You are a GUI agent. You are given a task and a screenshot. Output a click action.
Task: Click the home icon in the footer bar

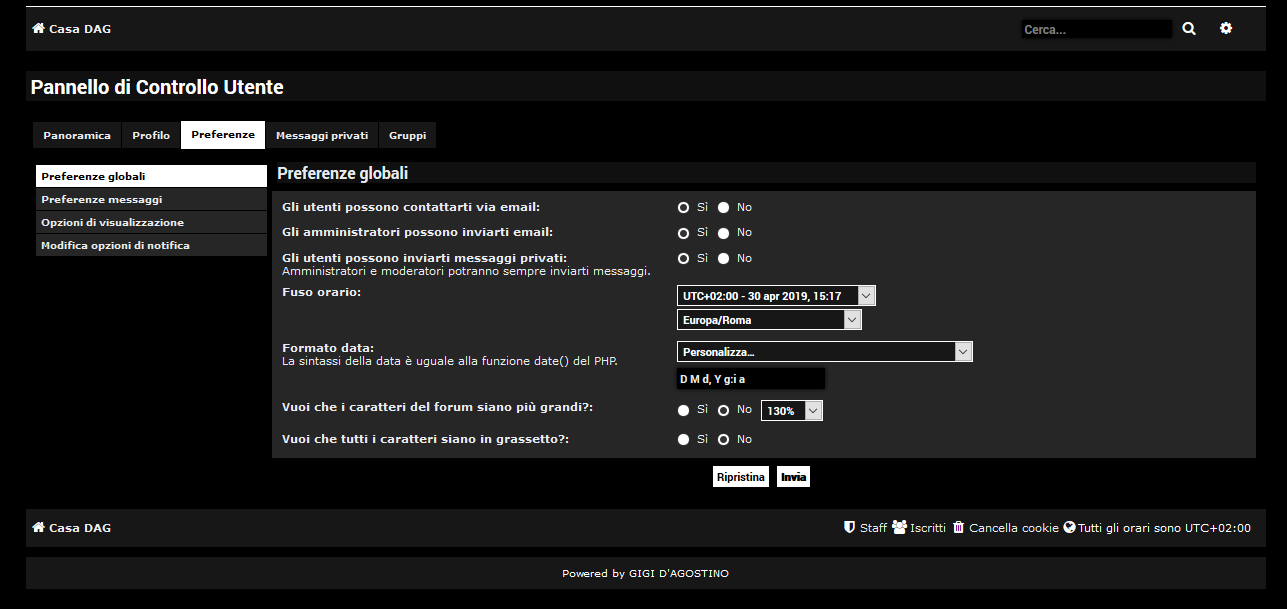click(x=37, y=527)
